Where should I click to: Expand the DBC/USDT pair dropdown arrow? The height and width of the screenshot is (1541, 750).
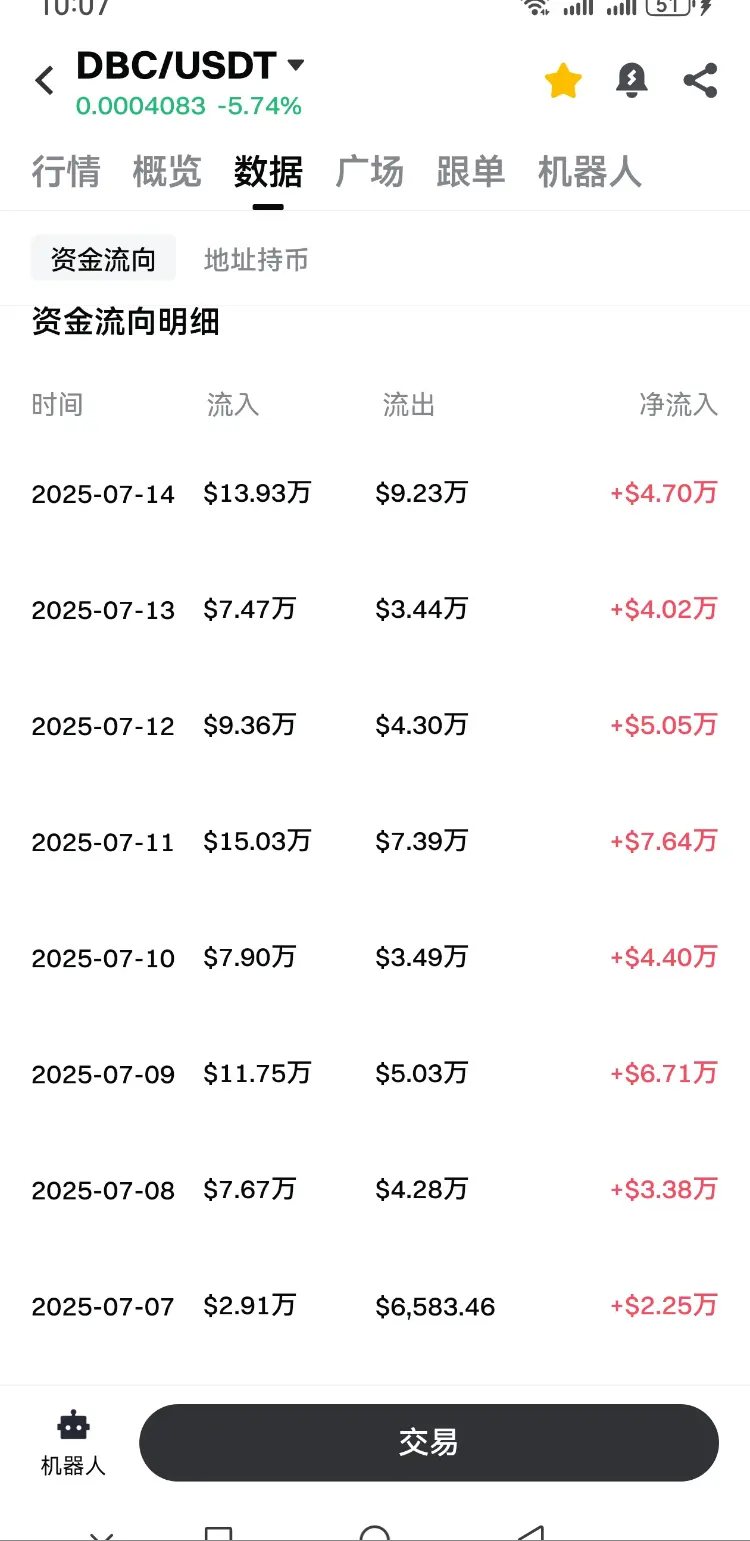(x=295, y=65)
